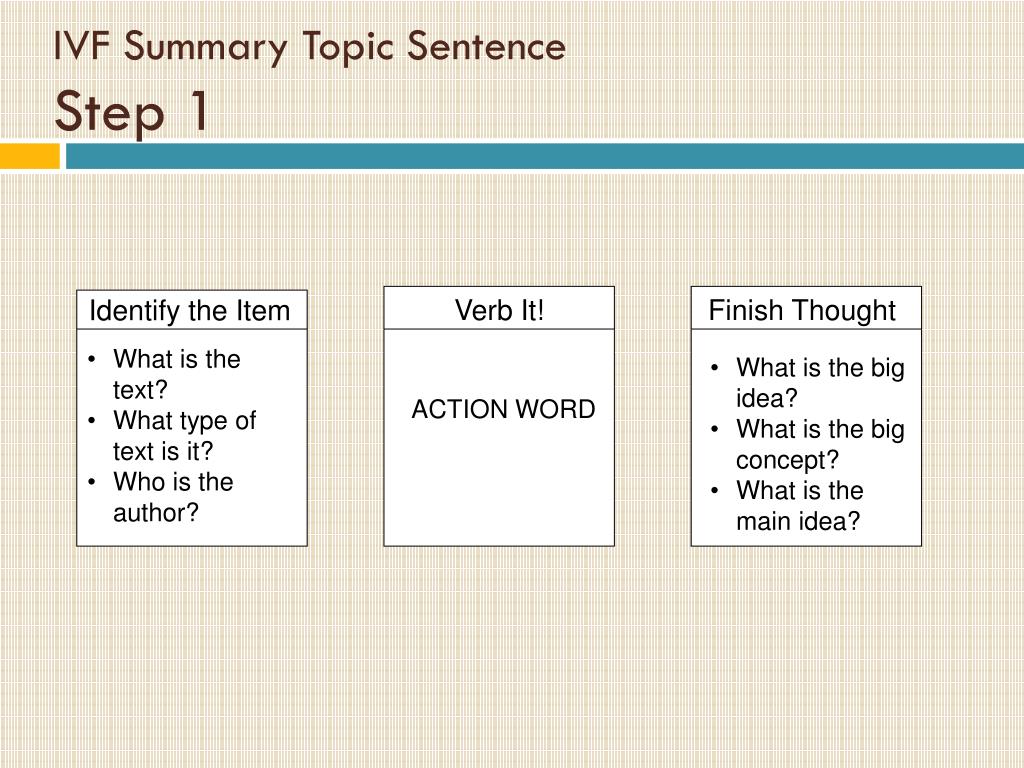Select the 'Step 1' heading text
Screen dimensions: 1024x768
coord(132,112)
